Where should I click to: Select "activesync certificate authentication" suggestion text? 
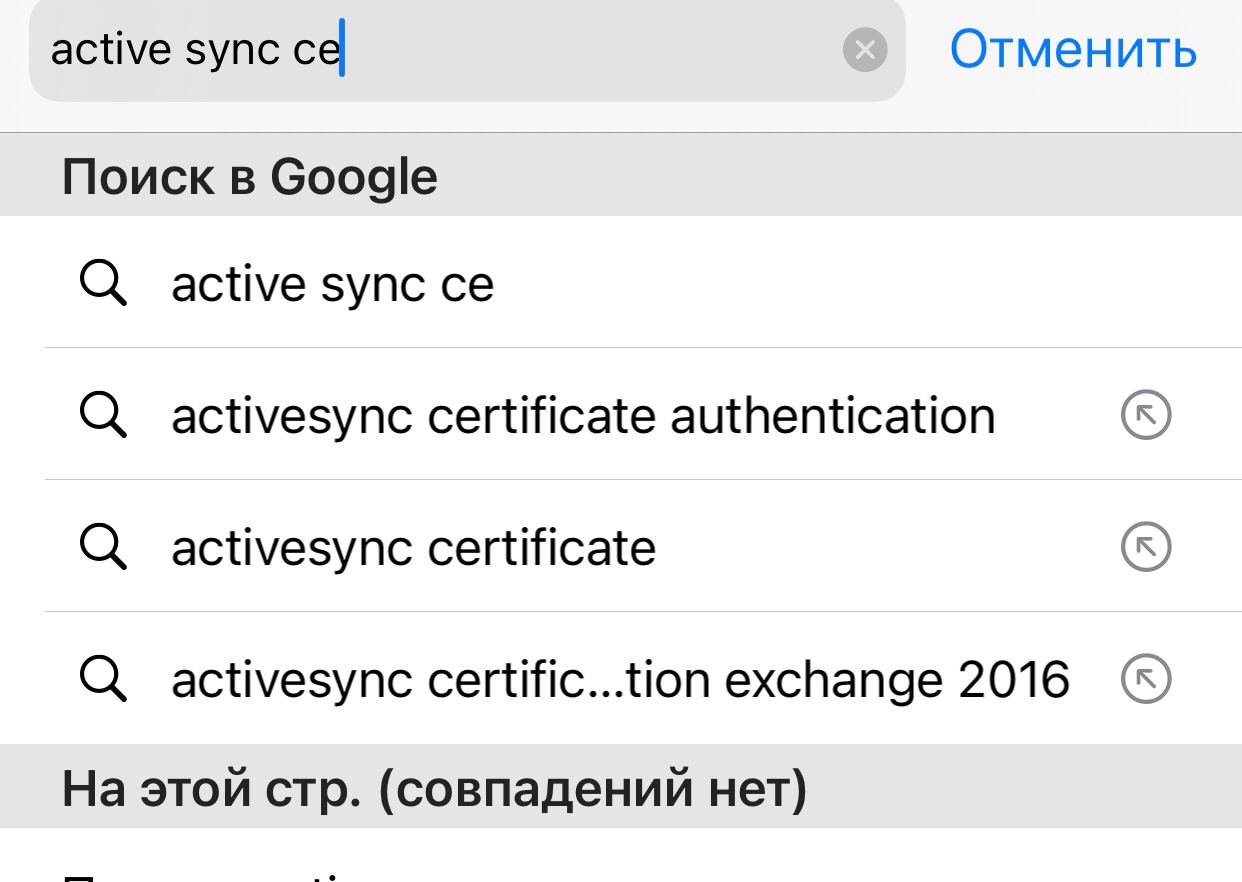coord(582,416)
